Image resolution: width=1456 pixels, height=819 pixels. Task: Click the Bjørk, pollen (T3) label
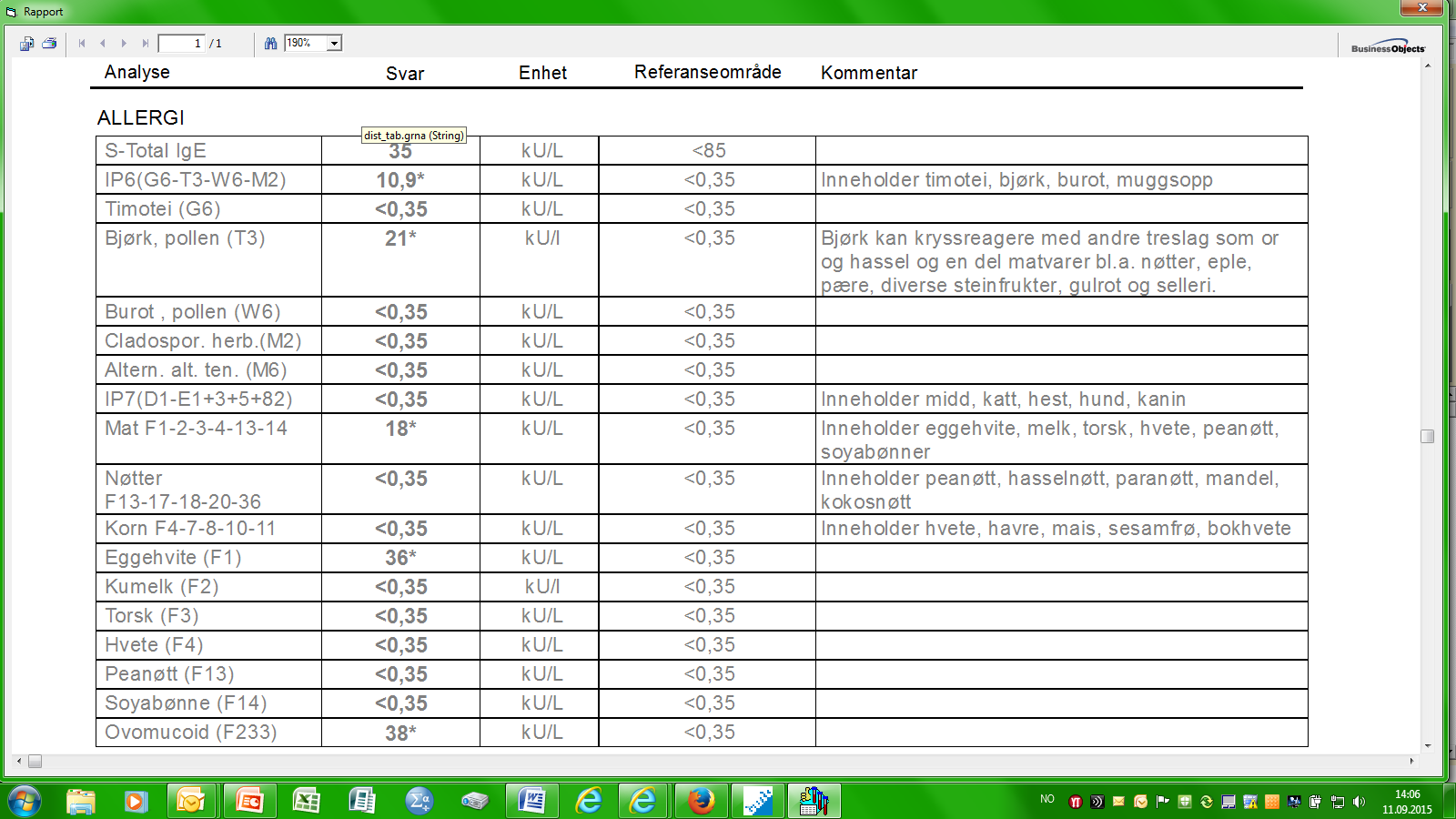[185, 238]
